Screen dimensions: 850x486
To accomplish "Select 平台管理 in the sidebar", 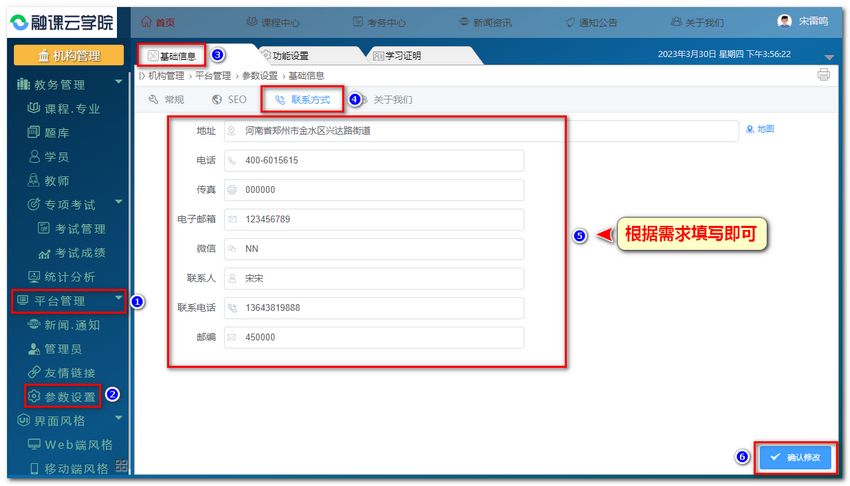I will pos(59,301).
